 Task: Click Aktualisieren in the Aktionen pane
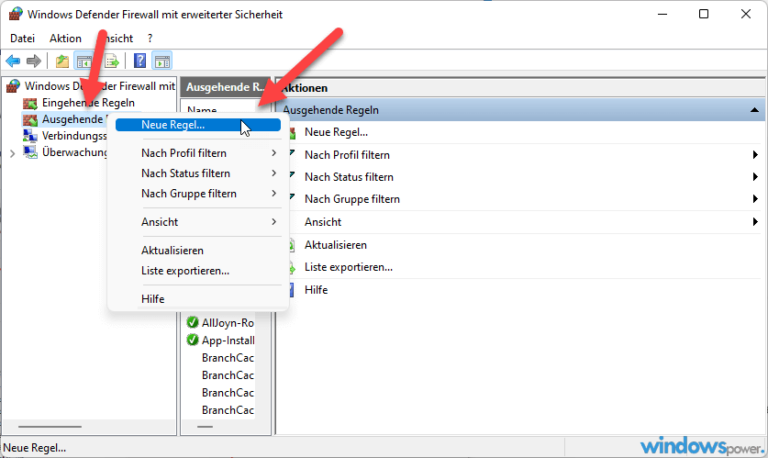tap(336, 245)
